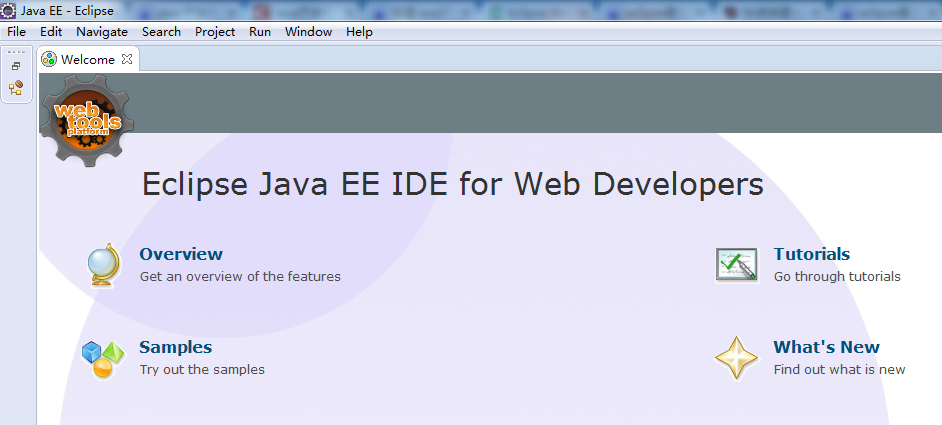Screen dimensions: 942x425
Task: Click the Web Tools Platform gear logo
Action: [x=86, y=120]
